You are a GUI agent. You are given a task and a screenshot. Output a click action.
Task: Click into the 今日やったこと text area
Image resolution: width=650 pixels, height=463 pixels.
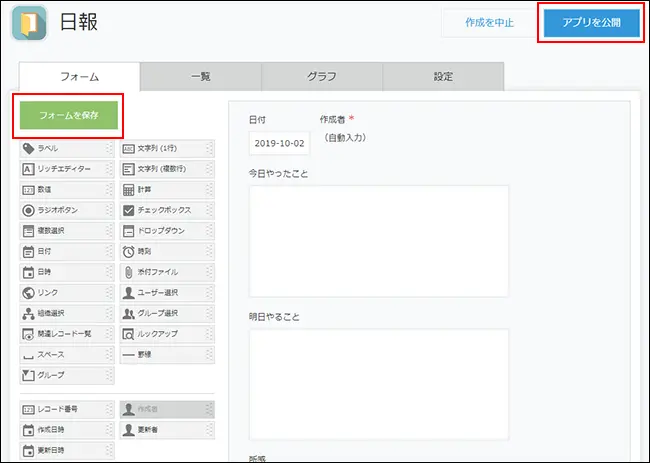(x=378, y=242)
